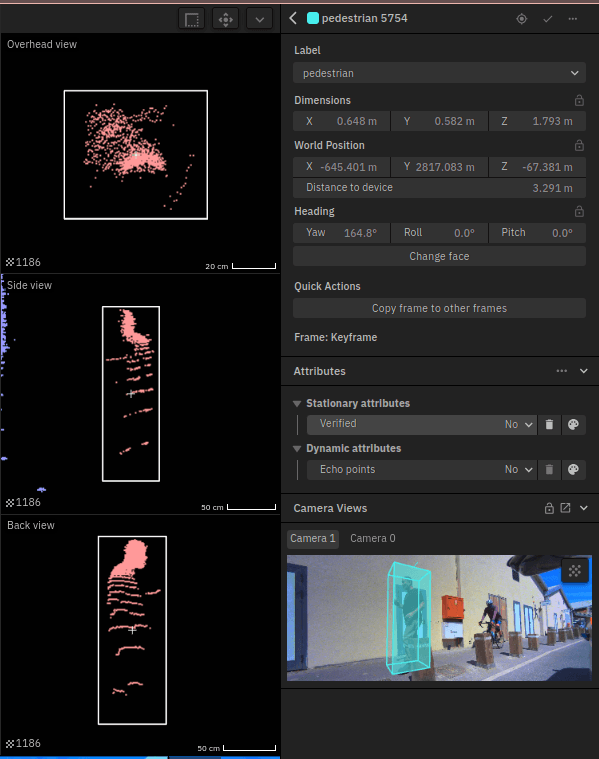Click the Change face button
599x759 pixels.
coord(439,256)
